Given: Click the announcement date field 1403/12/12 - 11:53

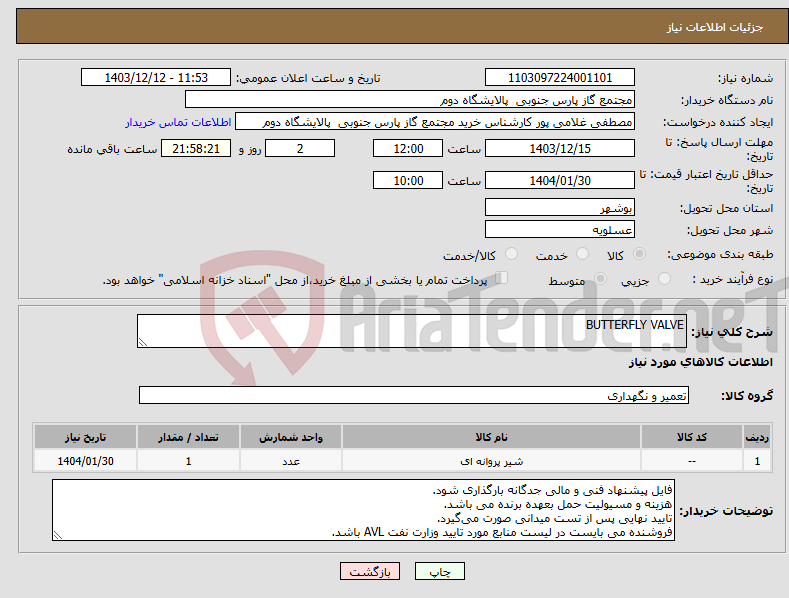Looking at the screenshot, I should [156, 78].
